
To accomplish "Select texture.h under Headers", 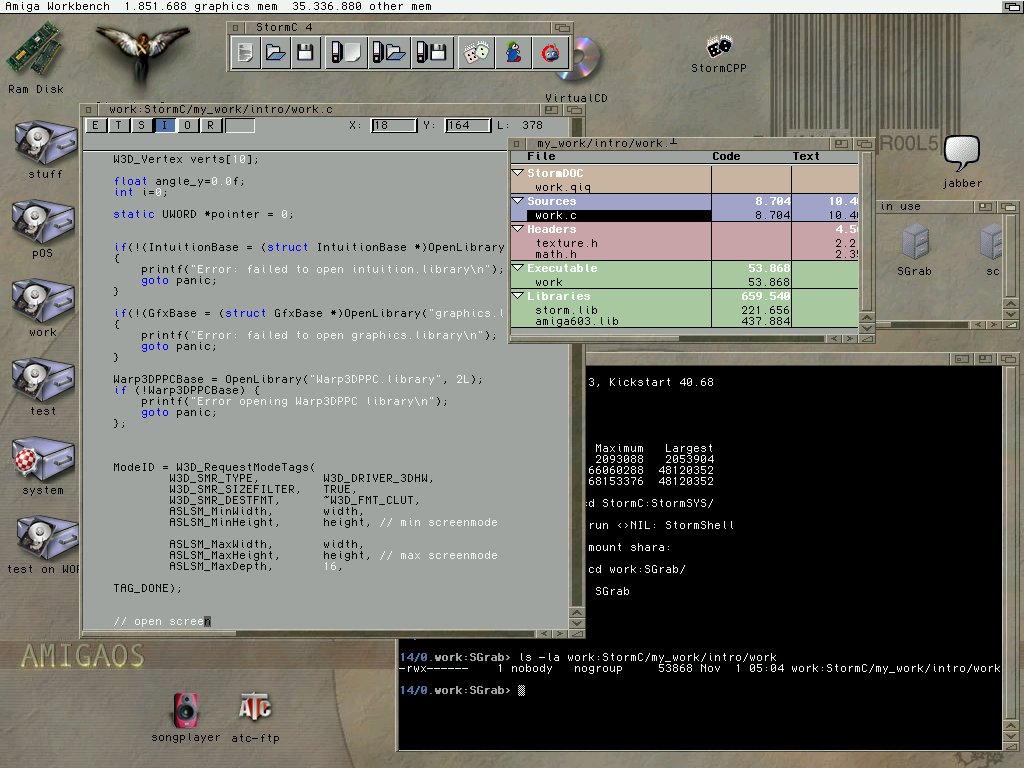I will 566,244.
